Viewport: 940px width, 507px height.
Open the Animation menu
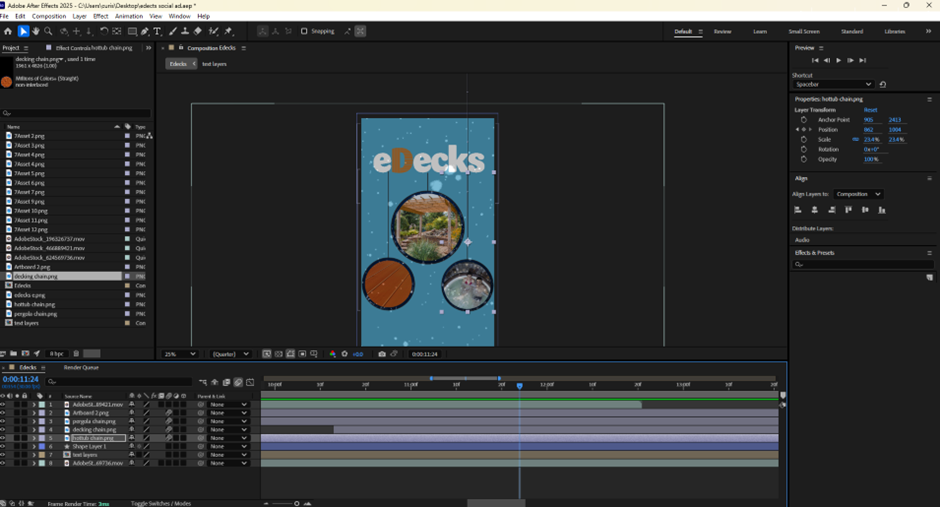[x=128, y=16]
